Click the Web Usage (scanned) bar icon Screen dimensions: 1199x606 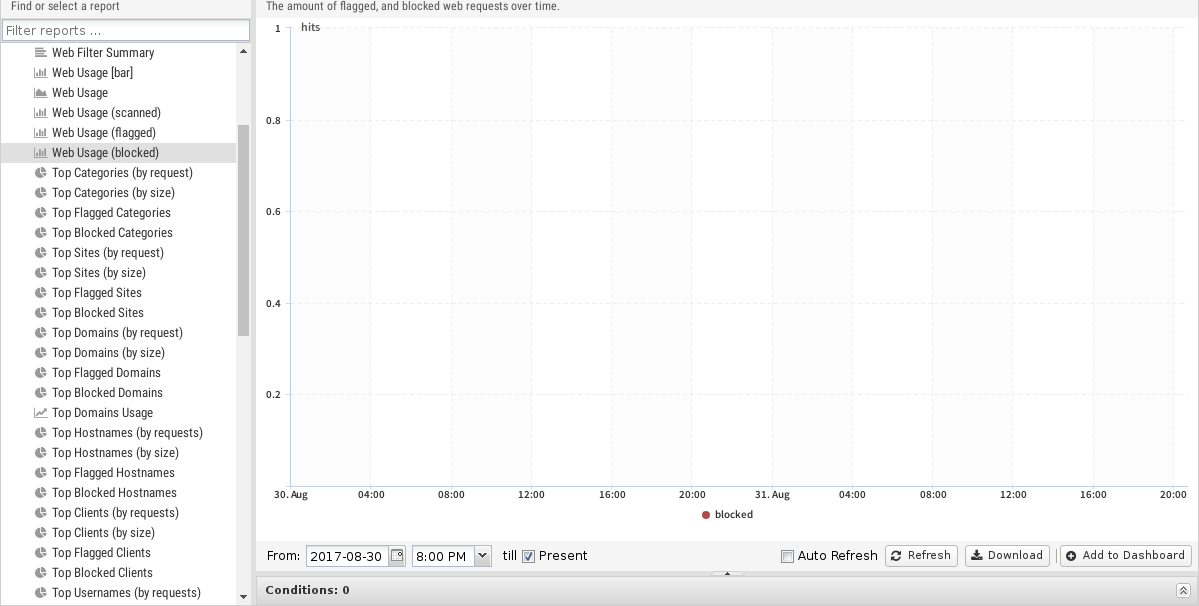41,112
